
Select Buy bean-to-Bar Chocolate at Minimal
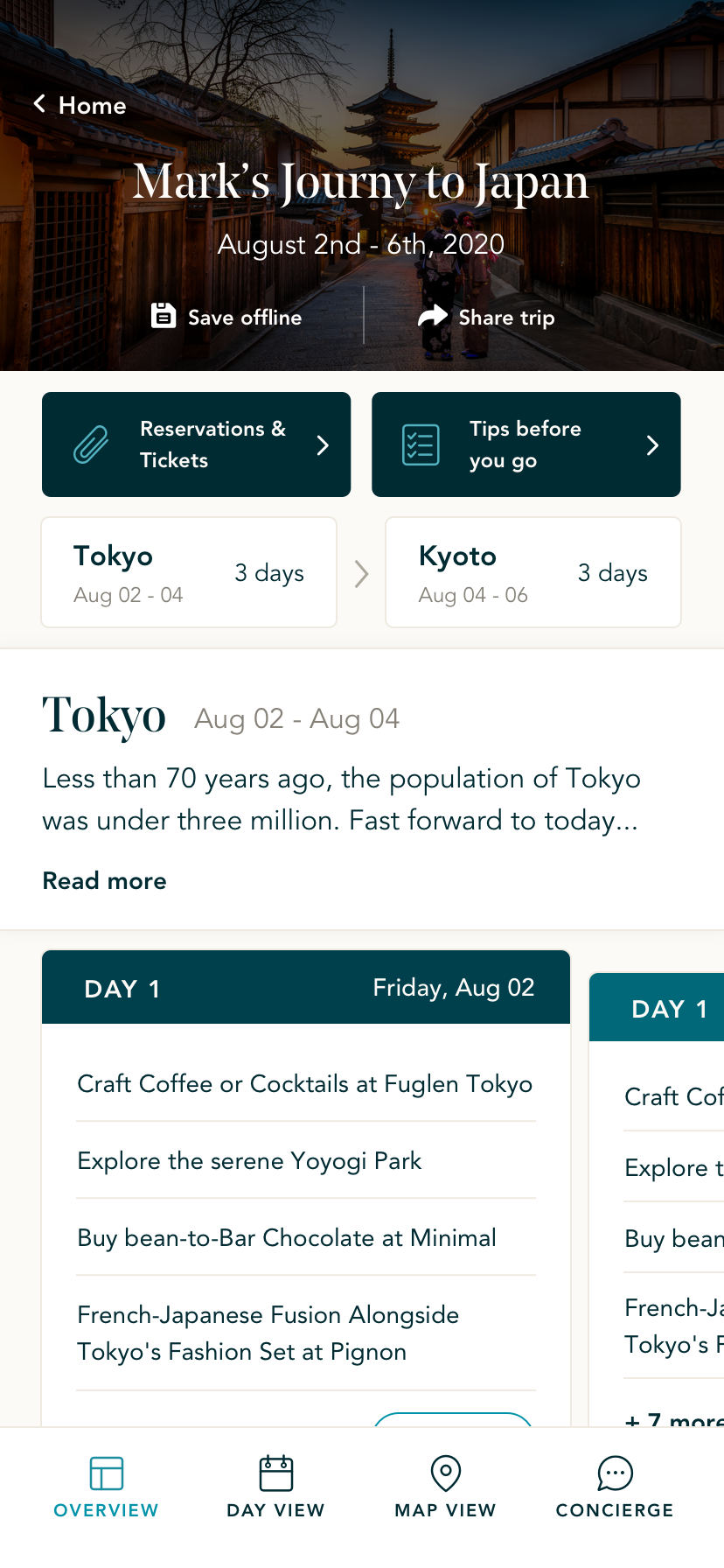click(x=287, y=1237)
